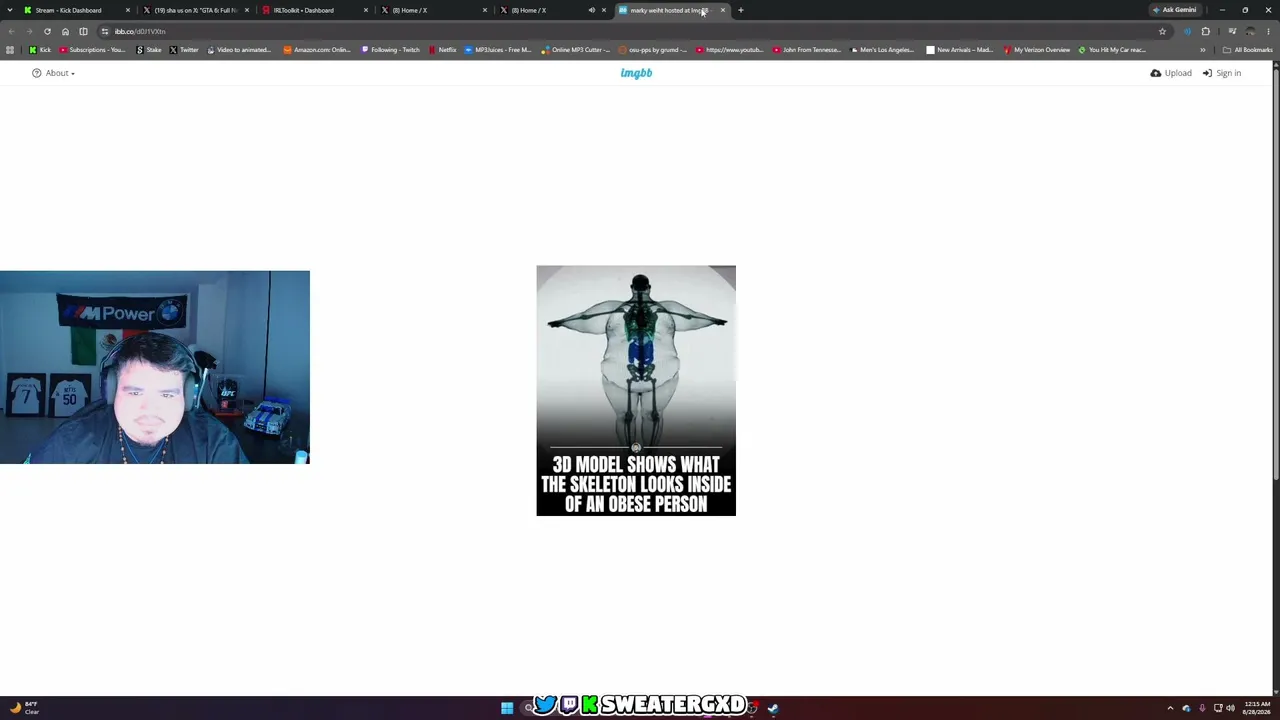Image resolution: width=1280 pixels, height=720 pixels.
Task: Open the Twitter bookmark
Action: 184,50
